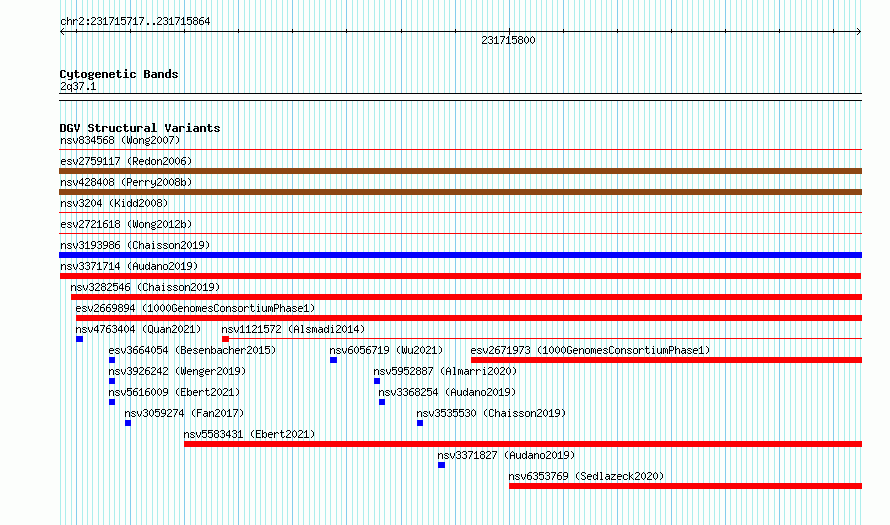
Task: Click the esv2759117 (Redon2006) text label
Action: (x=126, y=161)
